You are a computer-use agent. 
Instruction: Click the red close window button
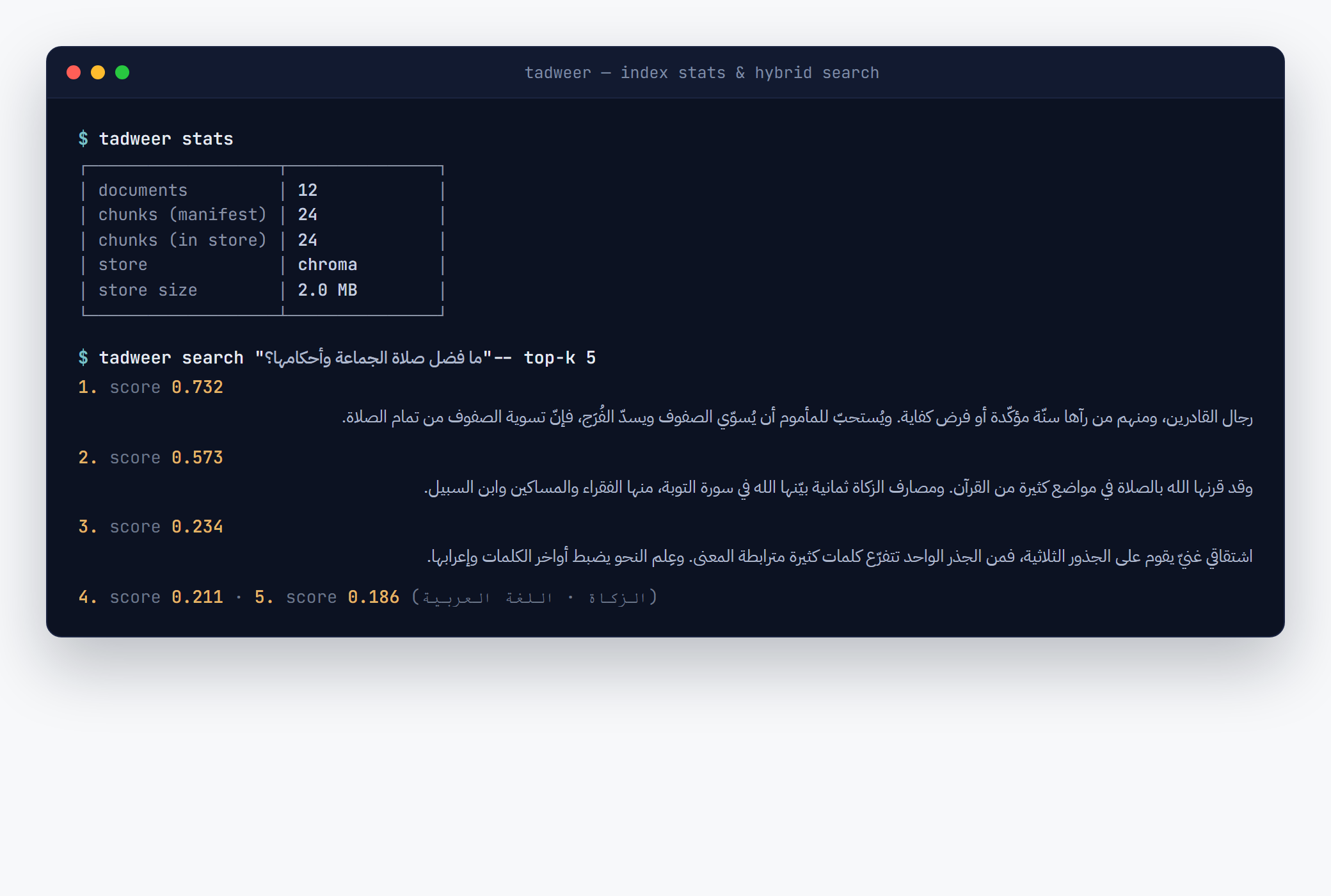[x=74, y=72]
